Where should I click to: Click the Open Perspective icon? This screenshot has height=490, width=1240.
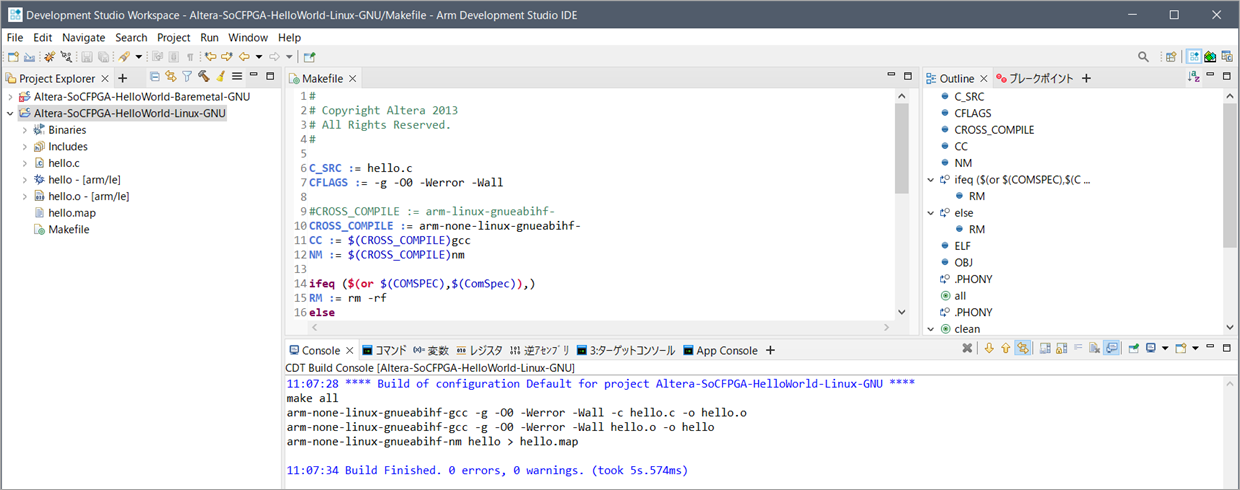coord(1171,57)
